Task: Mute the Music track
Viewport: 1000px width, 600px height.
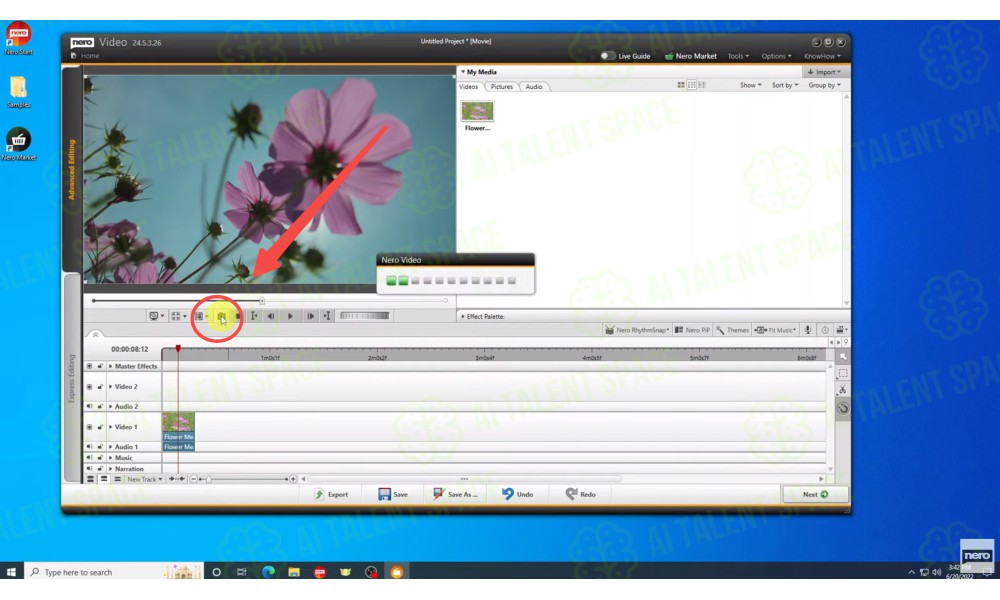Action: click(89, 457)
